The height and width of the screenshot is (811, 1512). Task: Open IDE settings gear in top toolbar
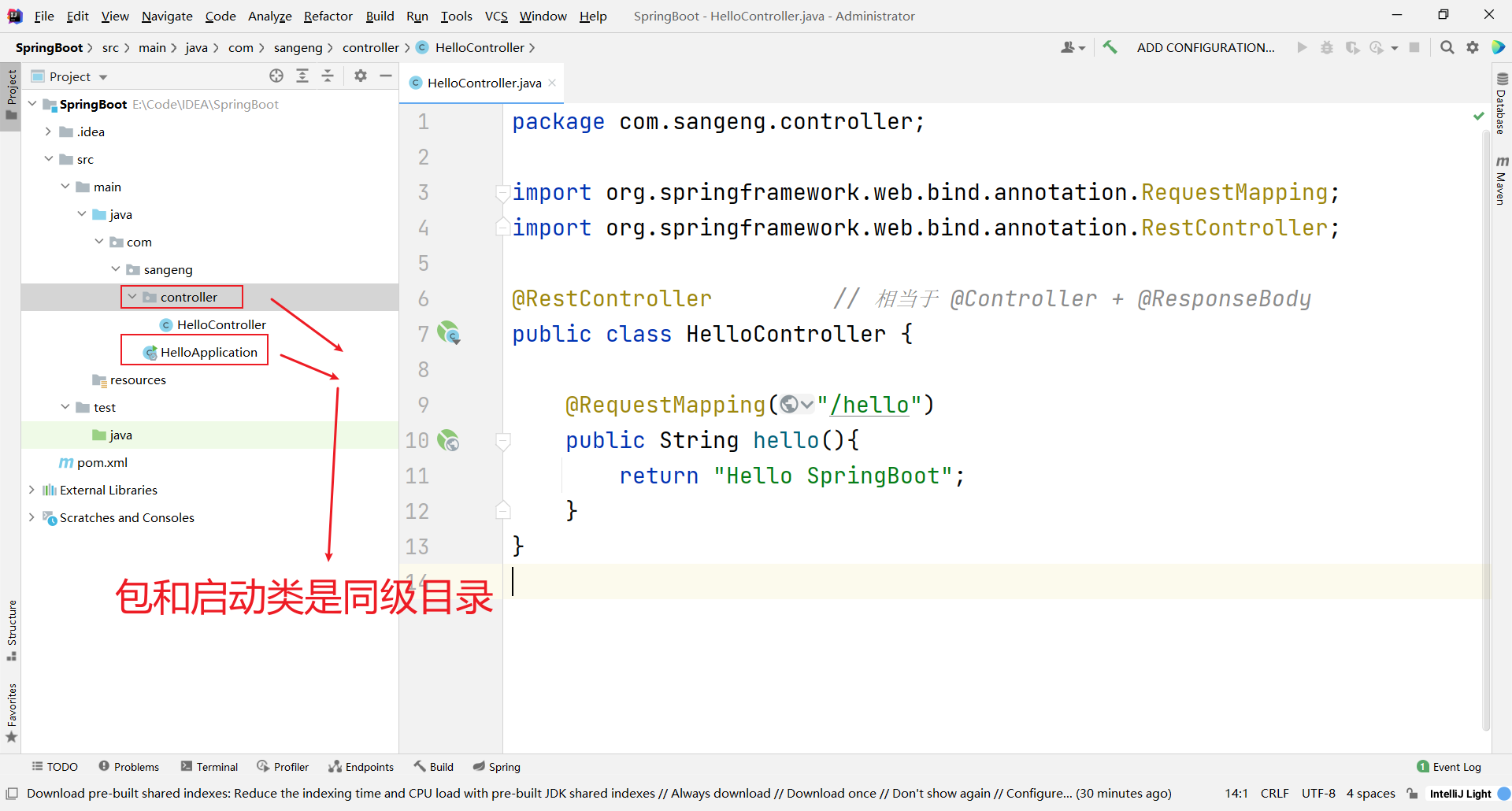pyautogui.click(x=1473, y=47)
